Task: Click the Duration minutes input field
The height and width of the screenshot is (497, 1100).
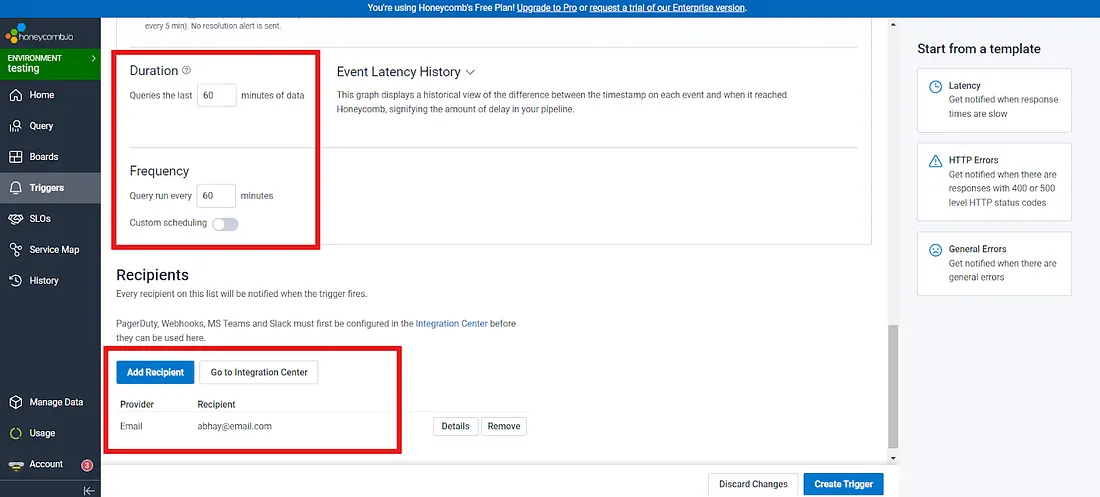Action: pyautogui.click(x=216, y=95)
